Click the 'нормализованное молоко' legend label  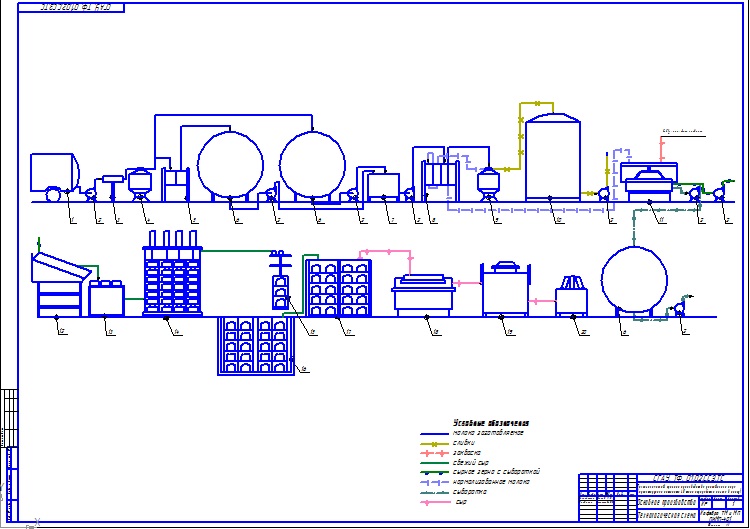491,482
